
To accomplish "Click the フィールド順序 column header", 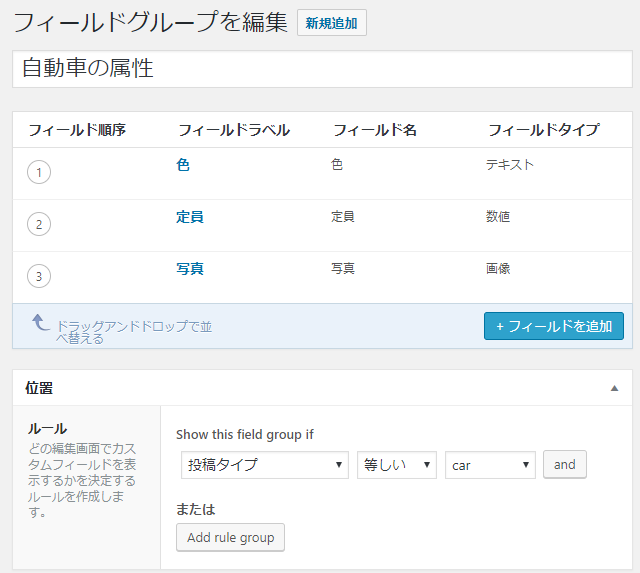I will click(77, 130).
